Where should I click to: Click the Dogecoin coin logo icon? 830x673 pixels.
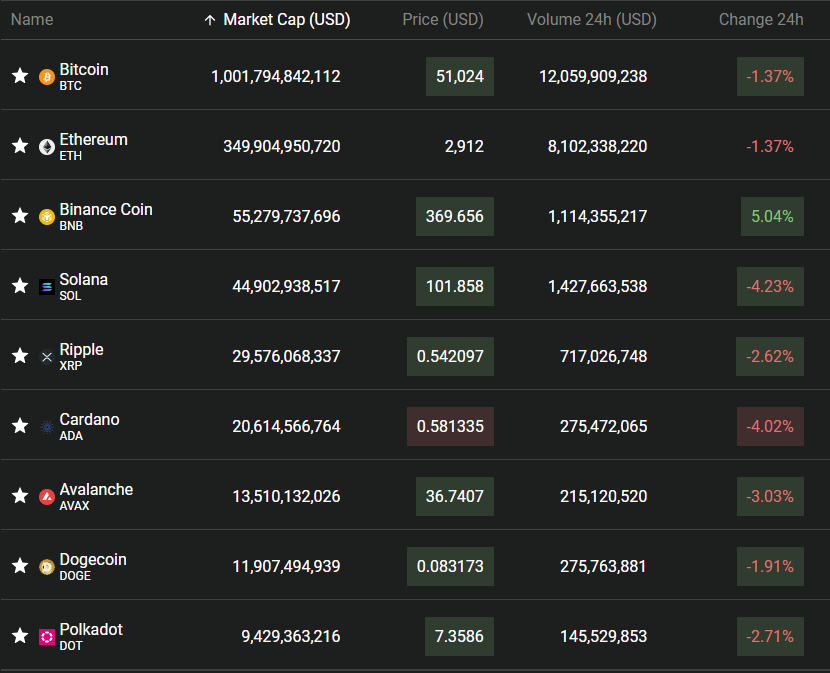[x=47, y=567]
